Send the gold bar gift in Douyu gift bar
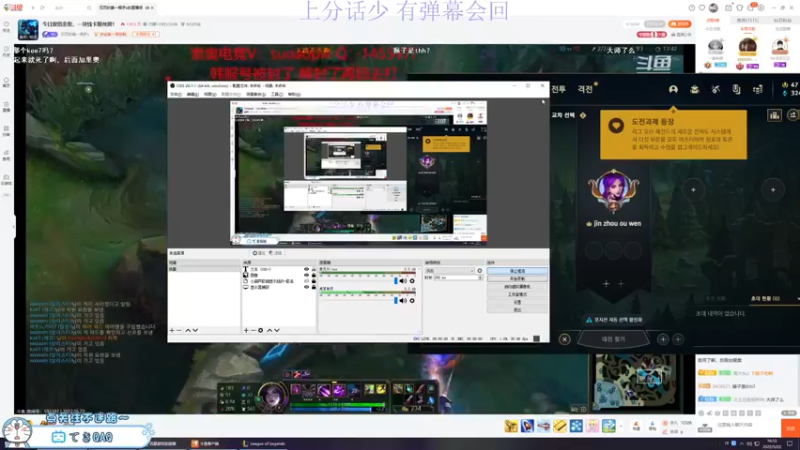800x450 pixels. [560, 426]
